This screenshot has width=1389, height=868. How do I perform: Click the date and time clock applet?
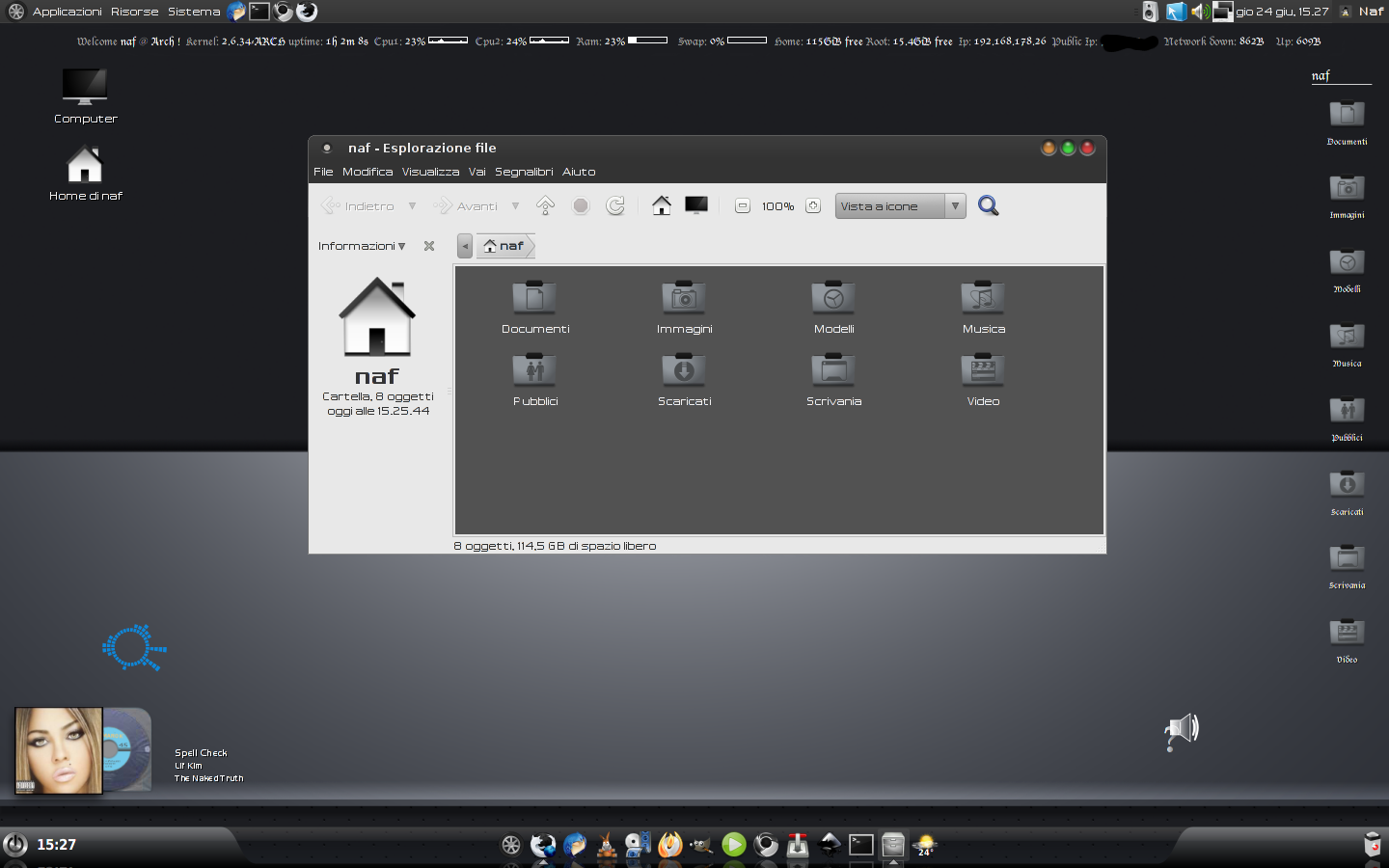pyautogui.click(x=1283, y=12)
